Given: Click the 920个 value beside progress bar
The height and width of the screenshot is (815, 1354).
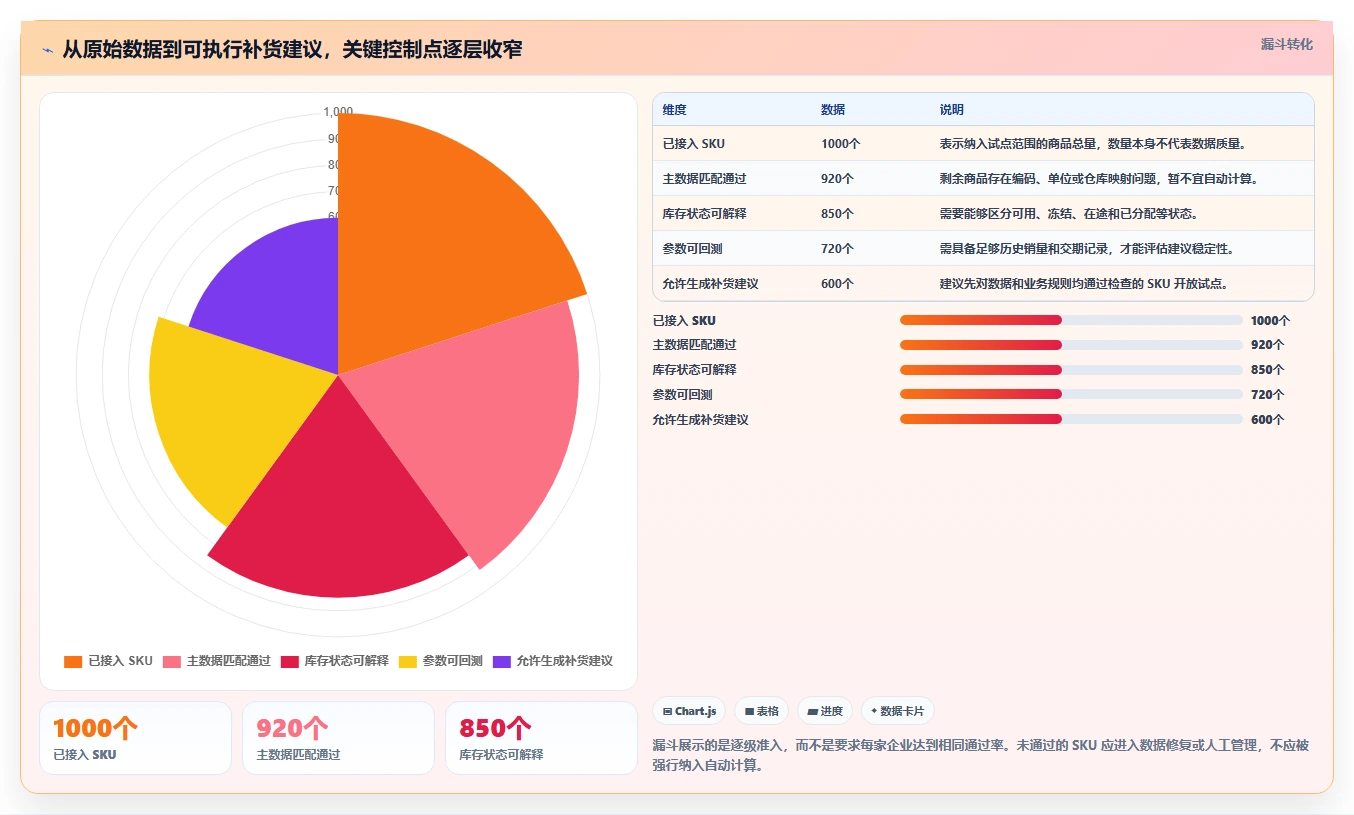Looking at the screenshot, I should coord(1267,345).
